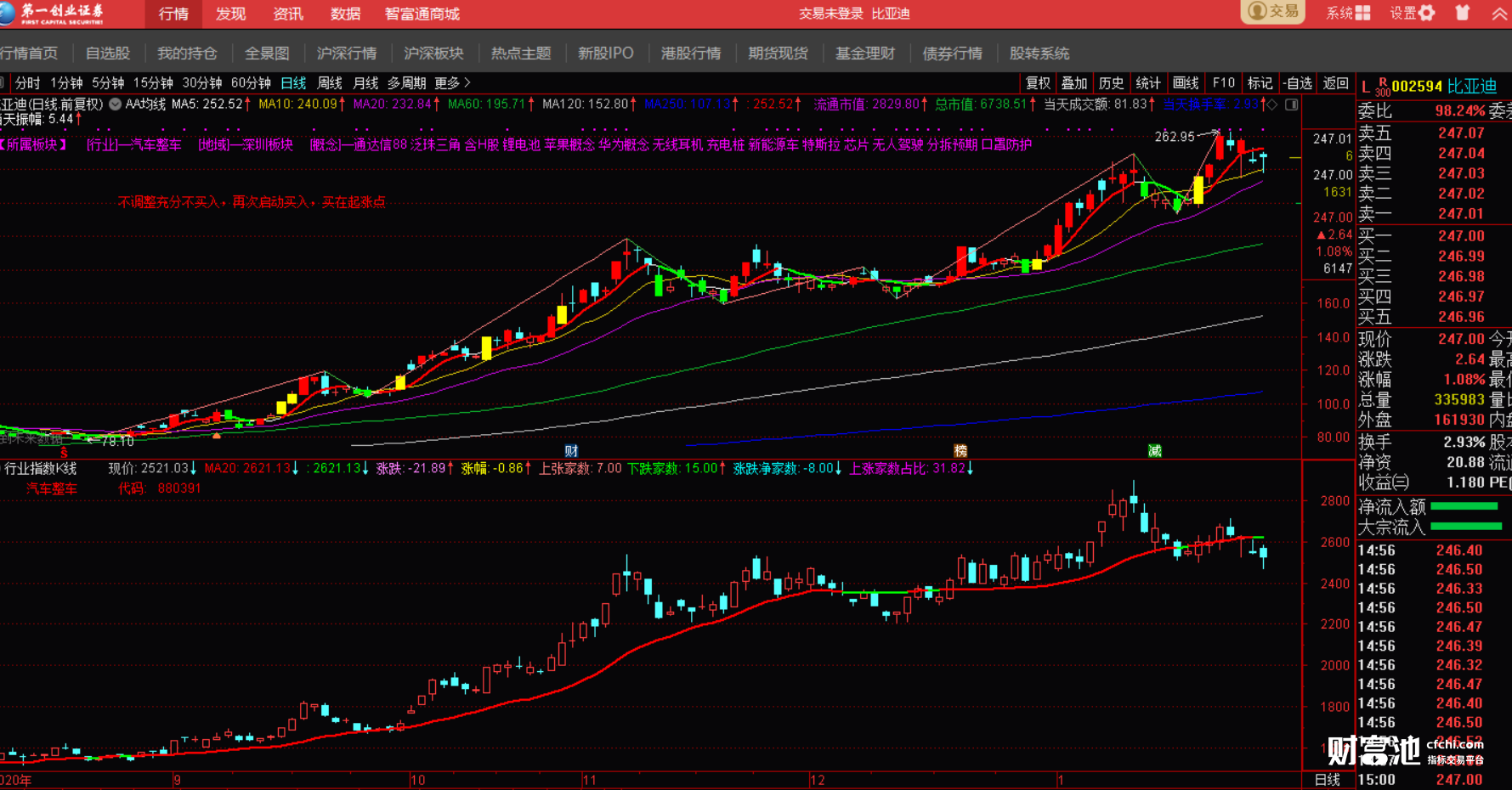This screenshot has width=1512, height=790.
Task: Click the diamond icon after 当天换手率
Action: 1272,104
